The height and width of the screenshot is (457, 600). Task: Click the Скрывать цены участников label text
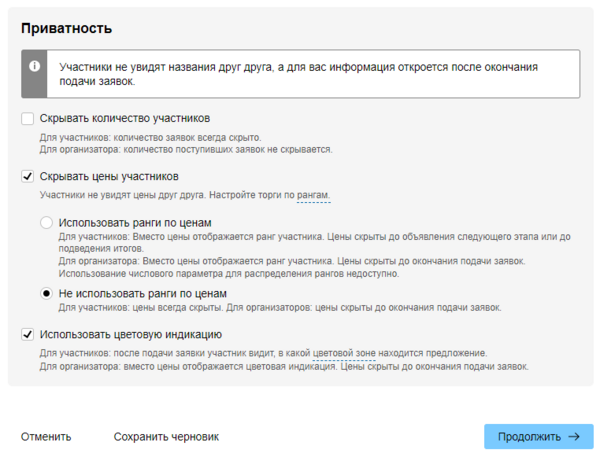click(108, 177)
